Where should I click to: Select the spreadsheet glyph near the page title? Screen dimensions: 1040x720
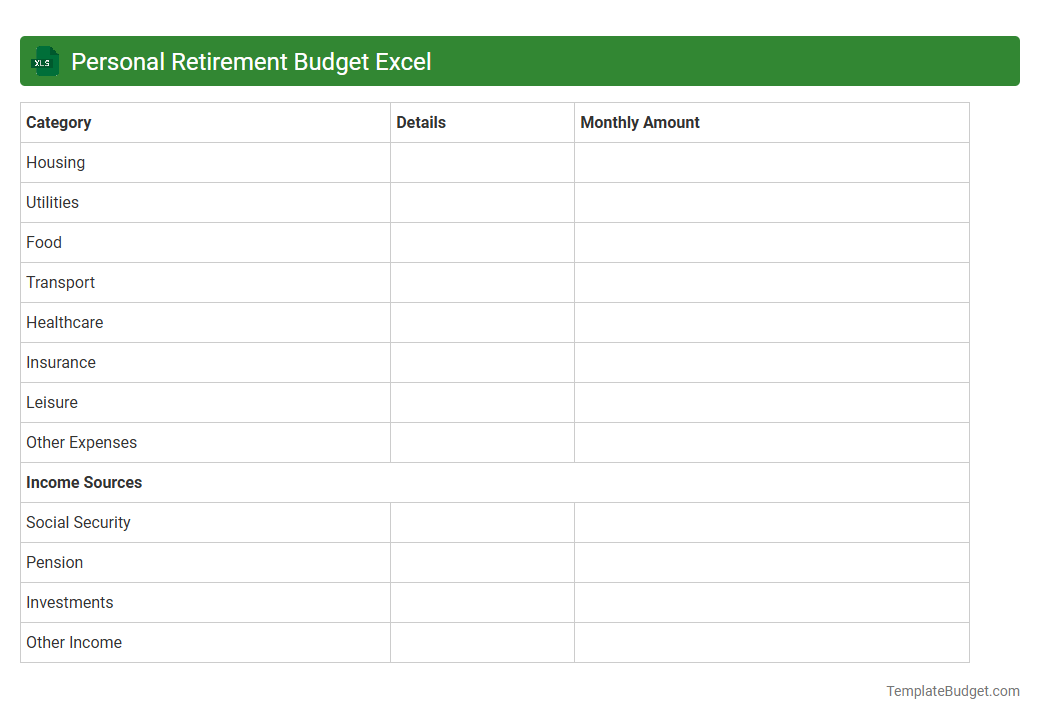pyautogui.click(x=44, y=61)
